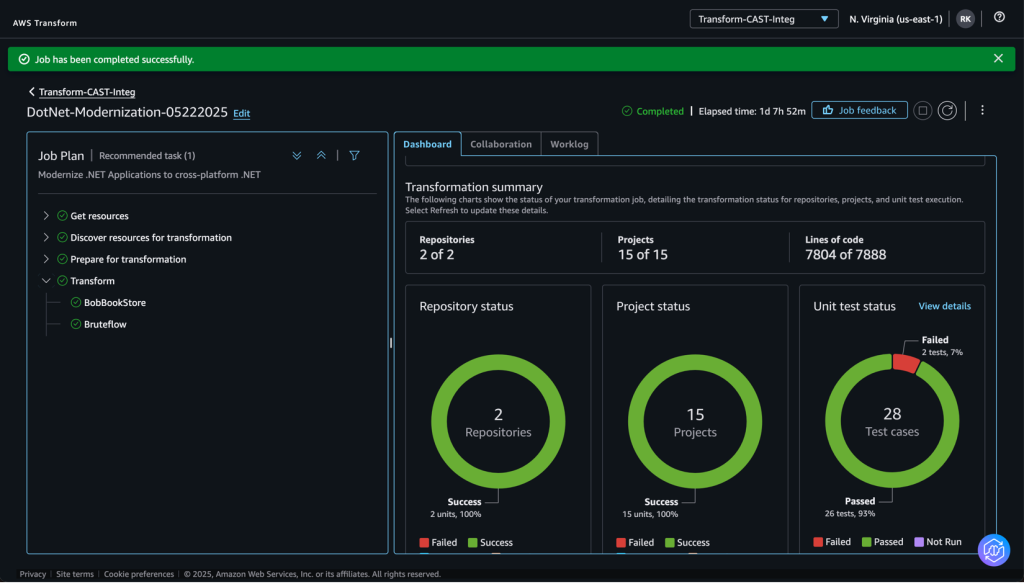The width and height of the screenshot is (1024, 584).
Task: Stop the transformation job
Action: (922, 111)
